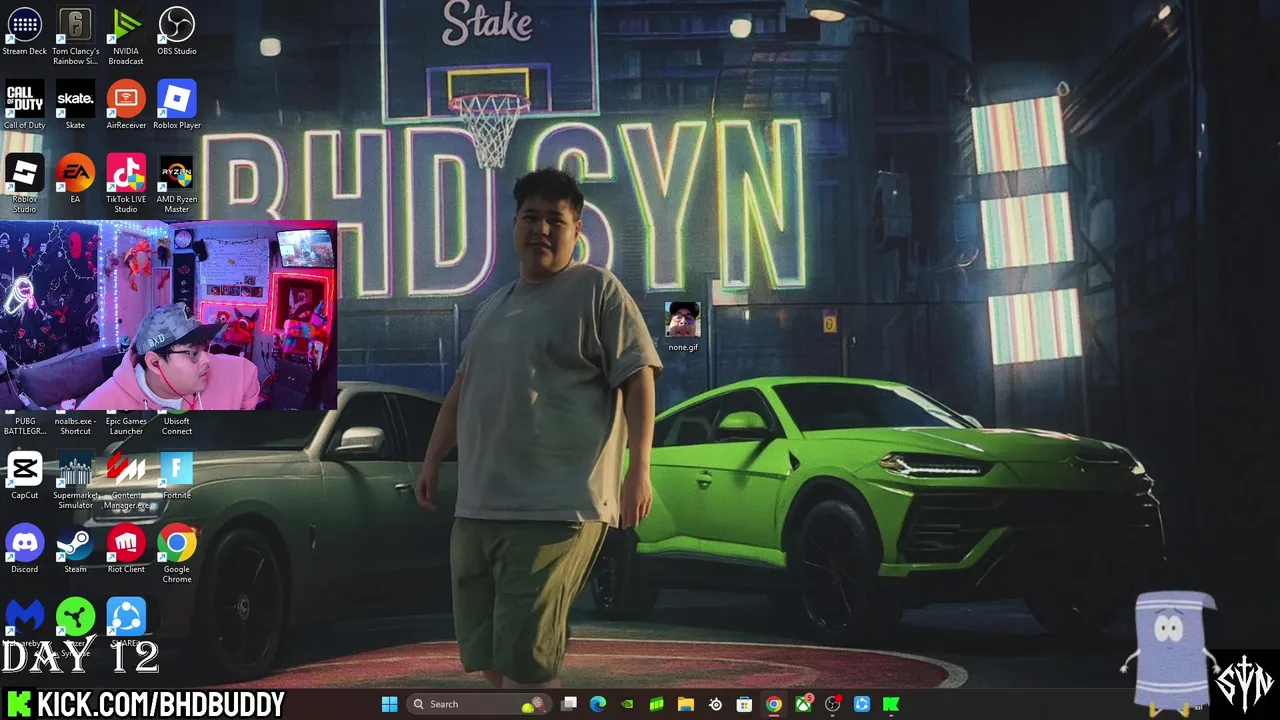This screenshot has width=1280, height=720.
Task: Select the Supermarket Simulator shortcut
Action: point(75,480)
